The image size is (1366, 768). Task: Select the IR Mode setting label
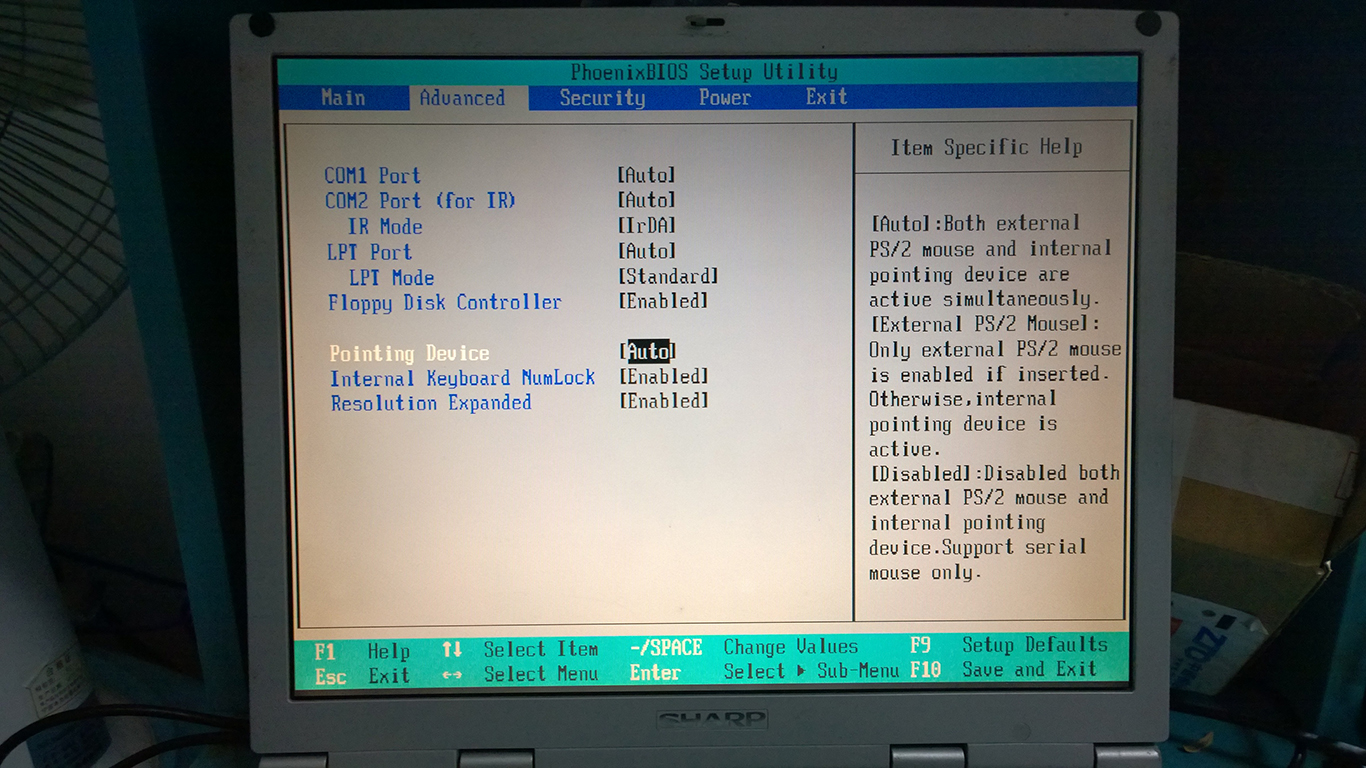385,227
